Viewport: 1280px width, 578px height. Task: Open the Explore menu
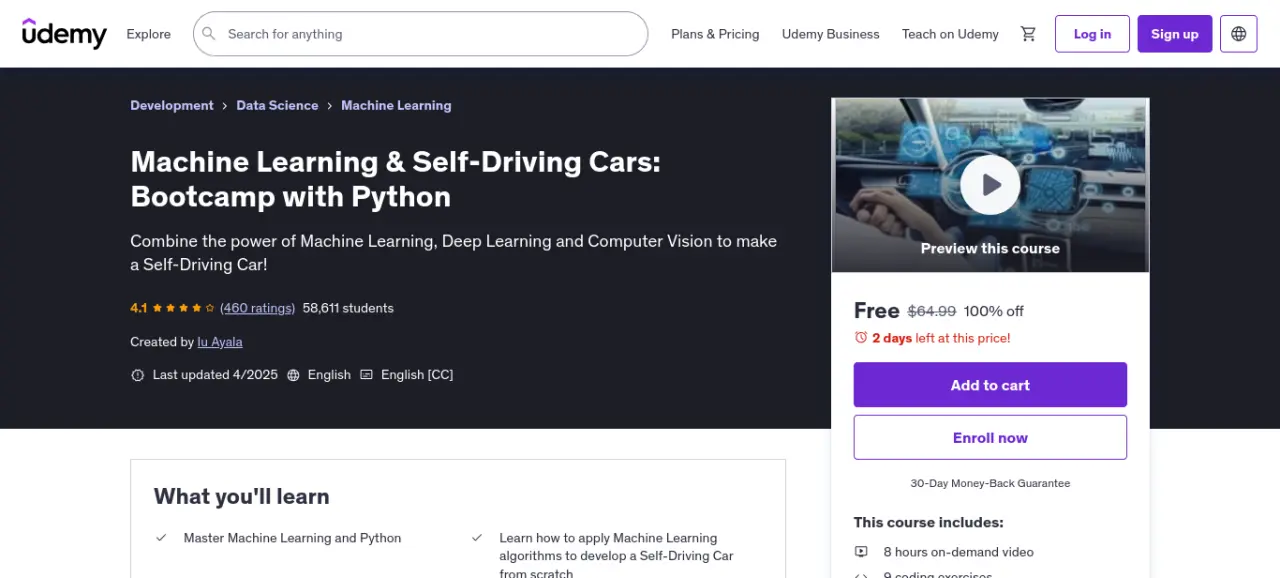(148, 34)
